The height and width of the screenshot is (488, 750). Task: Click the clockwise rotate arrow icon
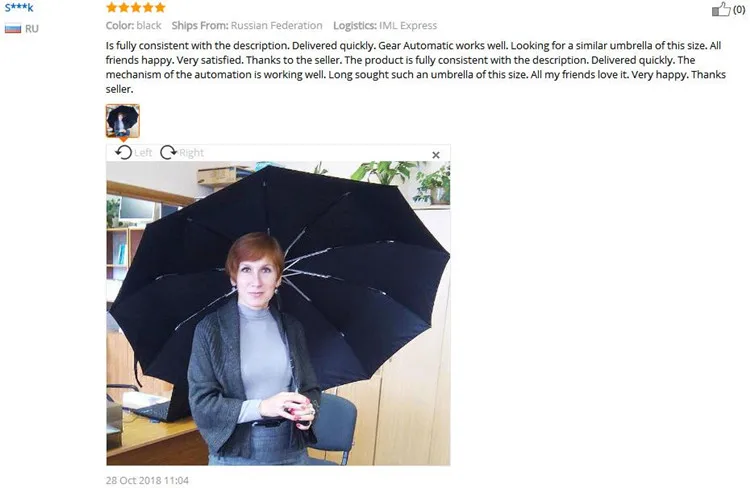(x=168, y=153)
